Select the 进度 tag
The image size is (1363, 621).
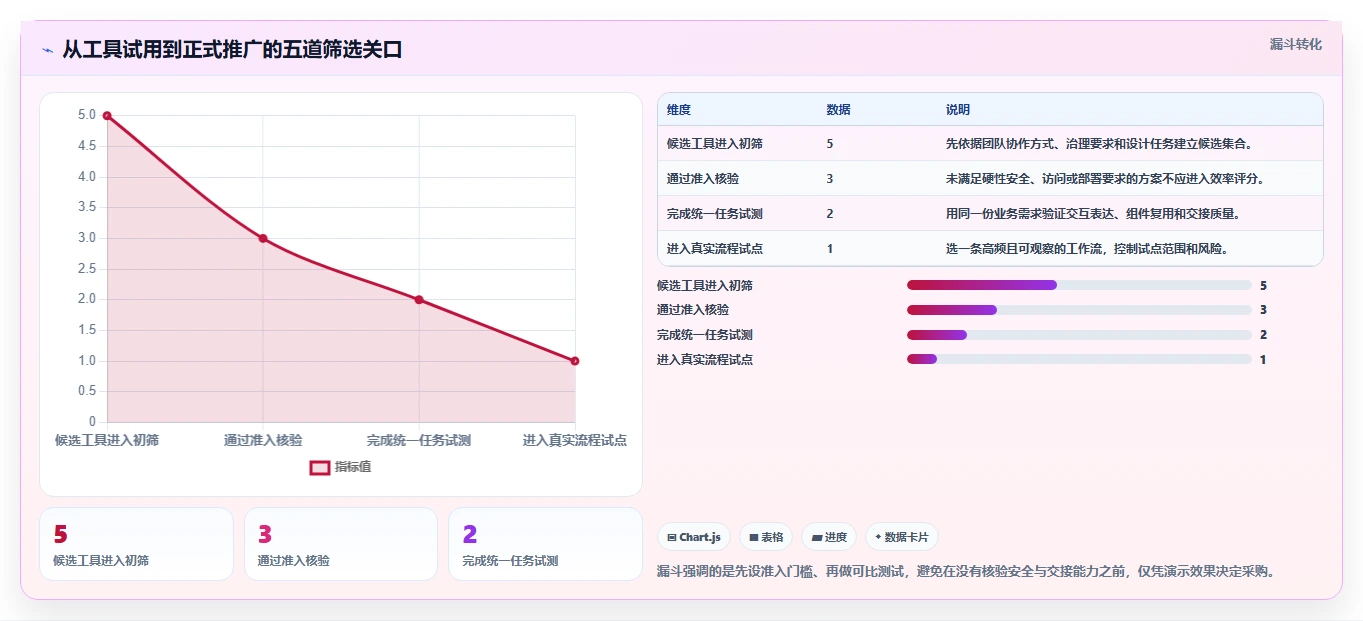click(x=829, y=537)
